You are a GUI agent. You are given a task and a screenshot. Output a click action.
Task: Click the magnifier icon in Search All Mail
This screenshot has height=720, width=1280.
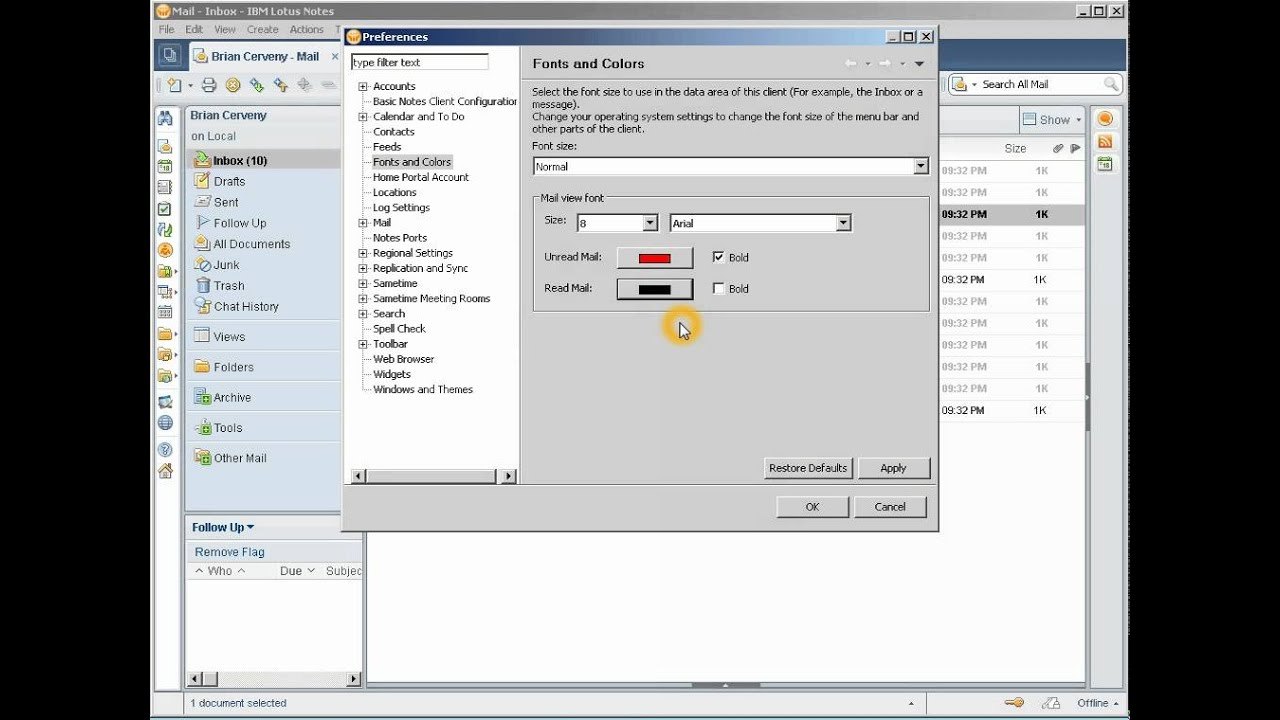[x=1110, y=84]
